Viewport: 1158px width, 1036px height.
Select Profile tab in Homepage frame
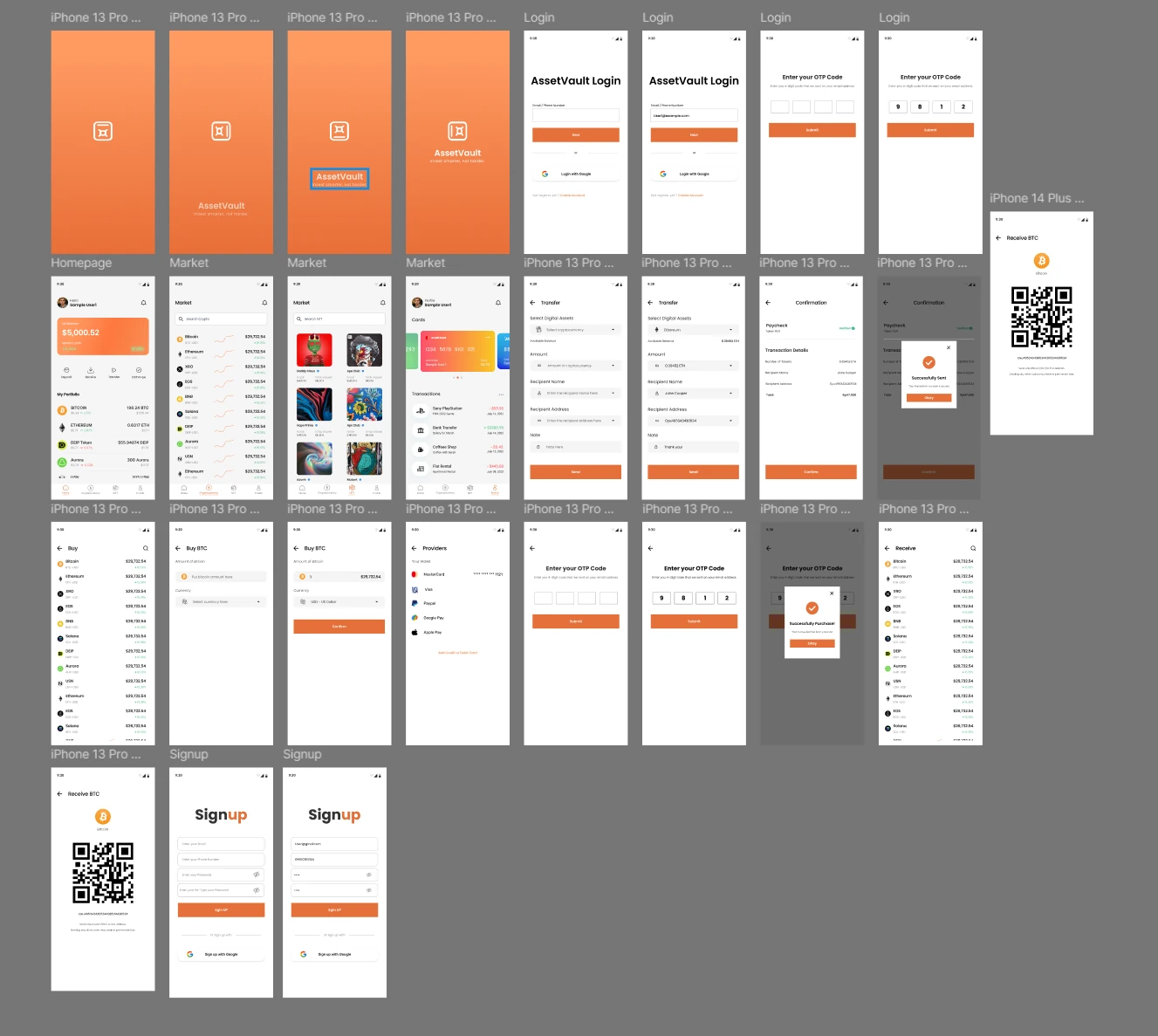140,490
